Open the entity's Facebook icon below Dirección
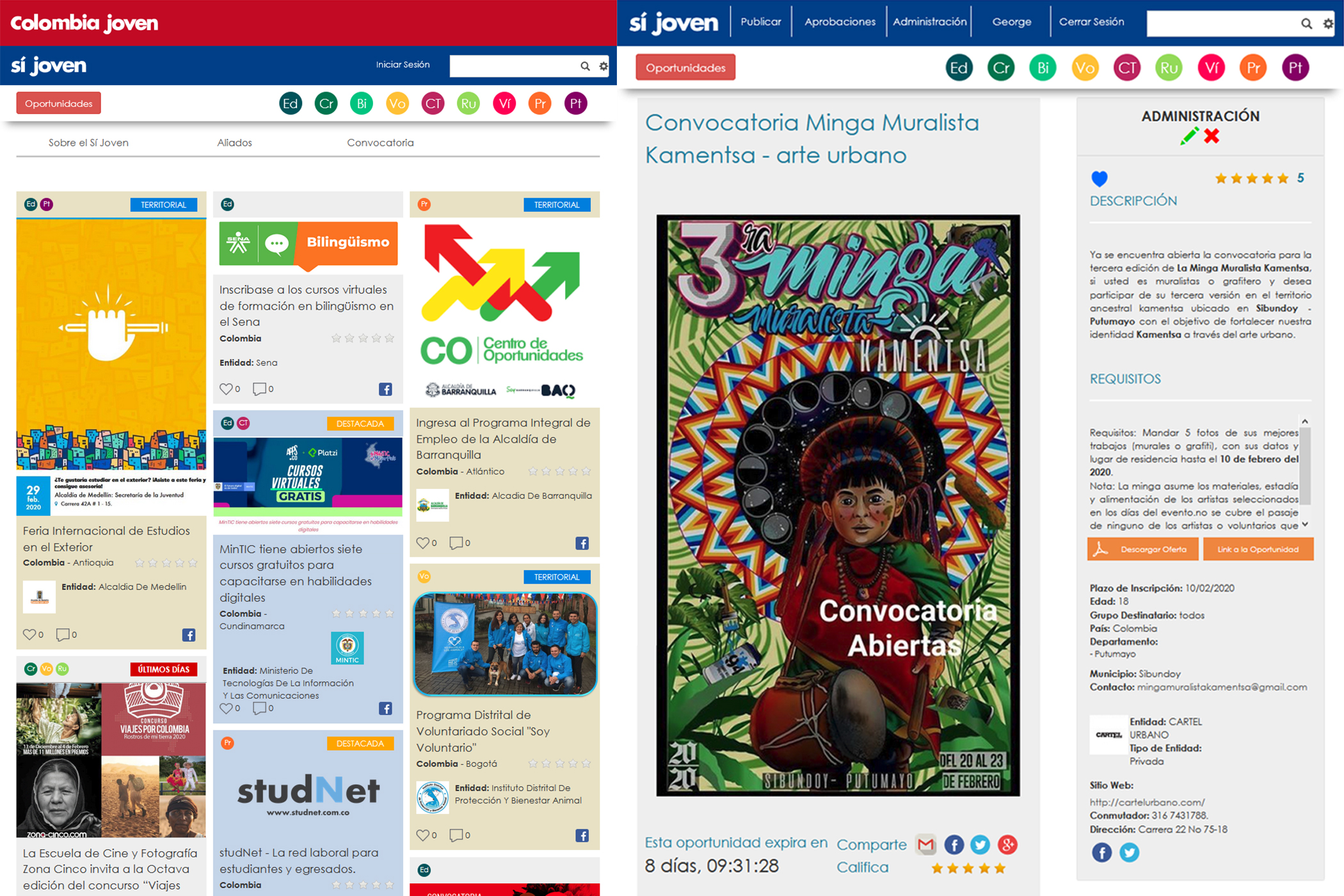1344x896 pixels. [x=1101, y=852]
